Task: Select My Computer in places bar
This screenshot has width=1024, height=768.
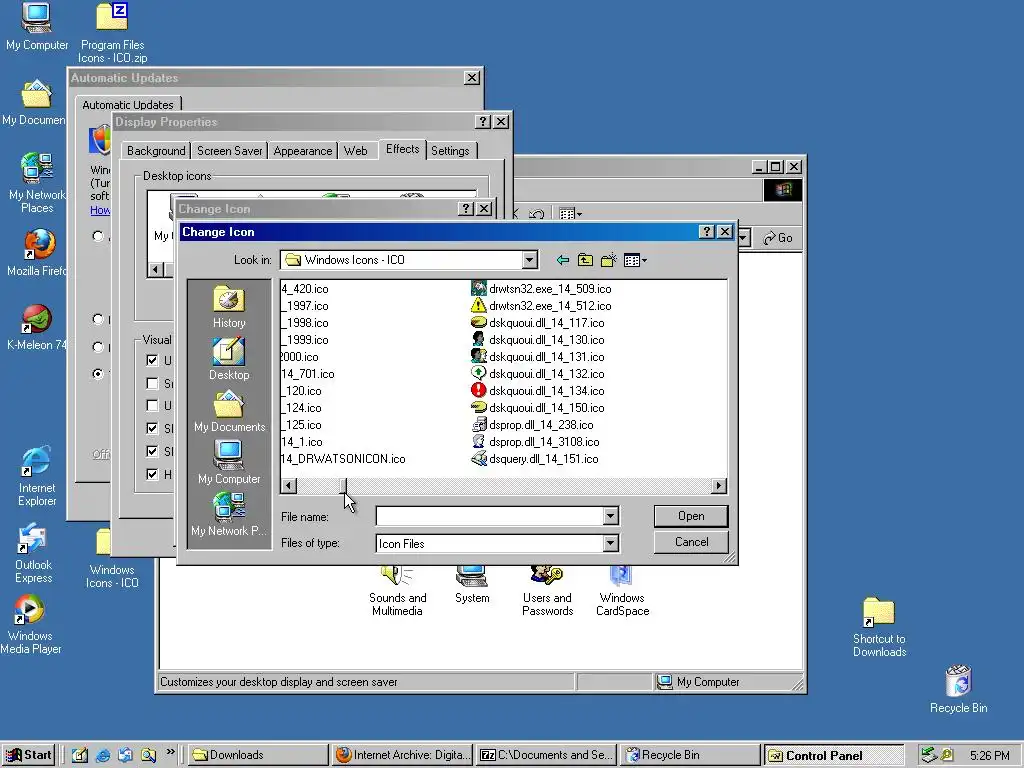Action: pyautogui.click(x=229, y=462)
